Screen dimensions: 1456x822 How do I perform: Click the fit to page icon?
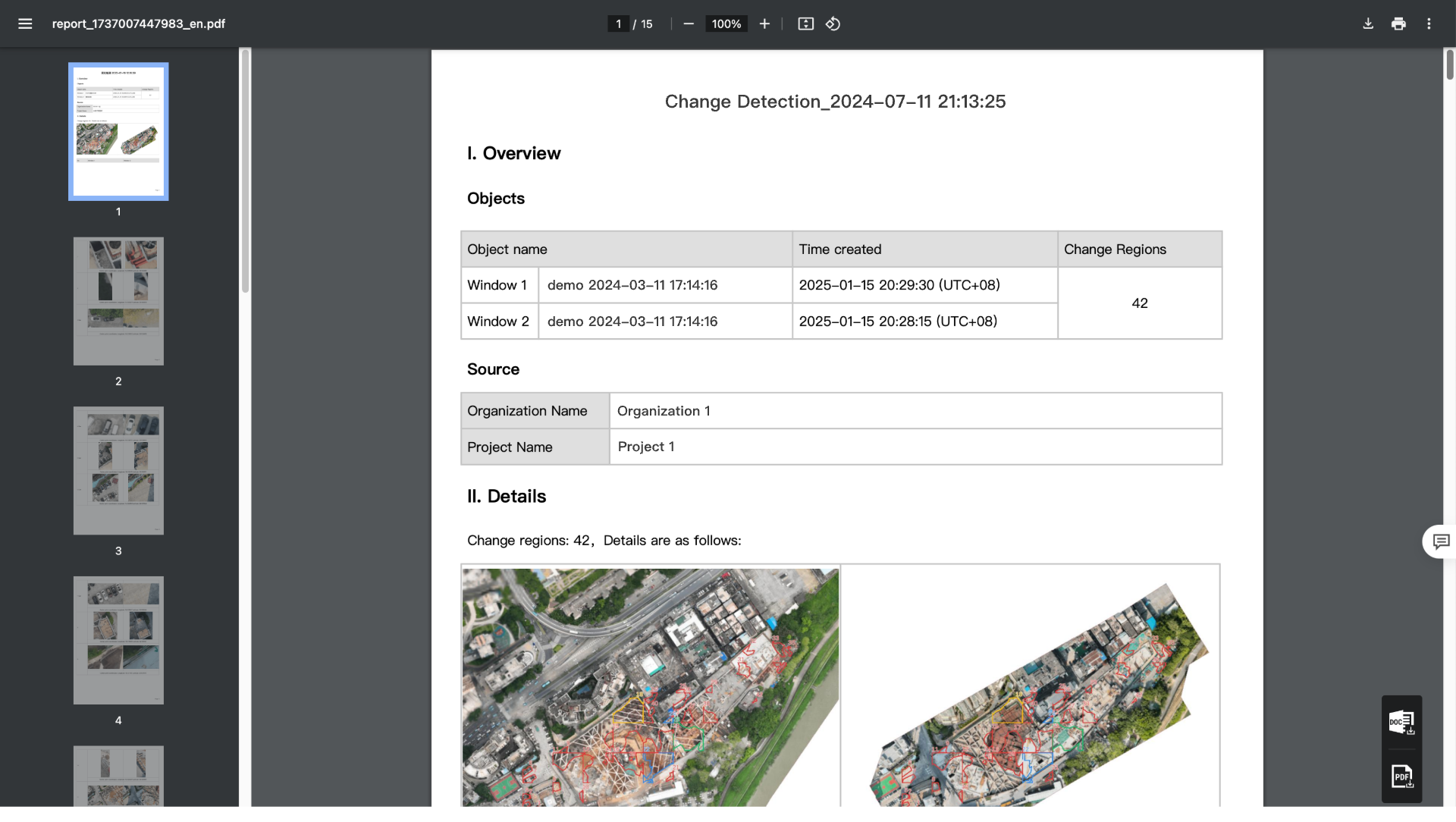(806, 24)
